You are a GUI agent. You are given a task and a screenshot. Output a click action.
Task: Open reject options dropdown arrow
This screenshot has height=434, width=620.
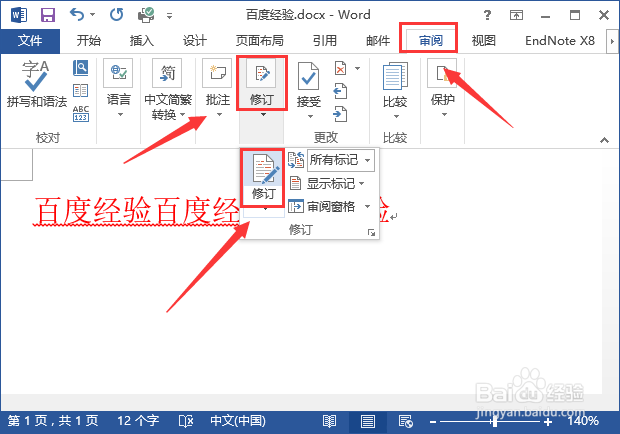pos(357,68)
